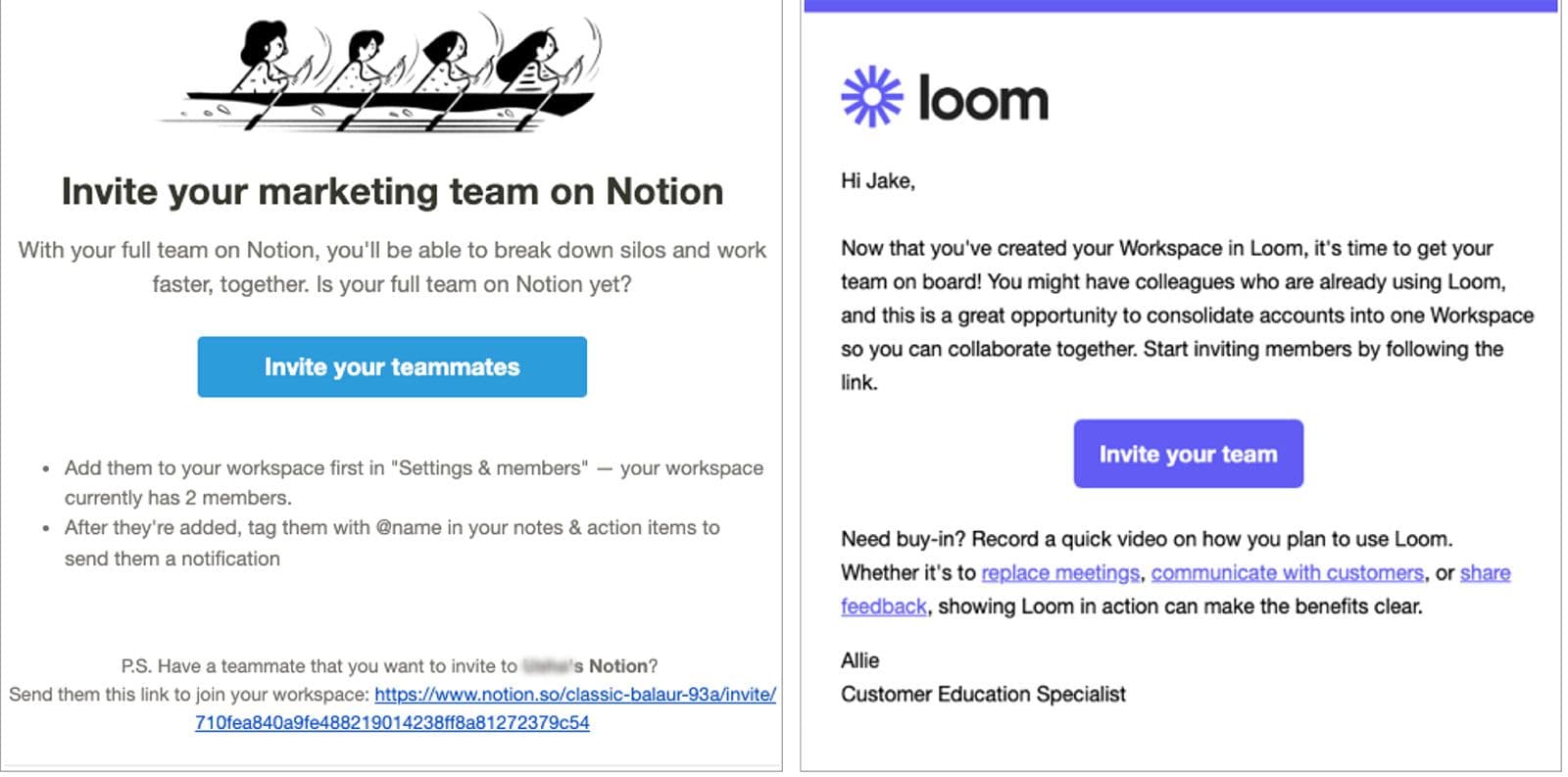The image size is (1568, 777).
Task: Click the 'Customer Education Specialist' title text
Action: [x=983, y=695]
